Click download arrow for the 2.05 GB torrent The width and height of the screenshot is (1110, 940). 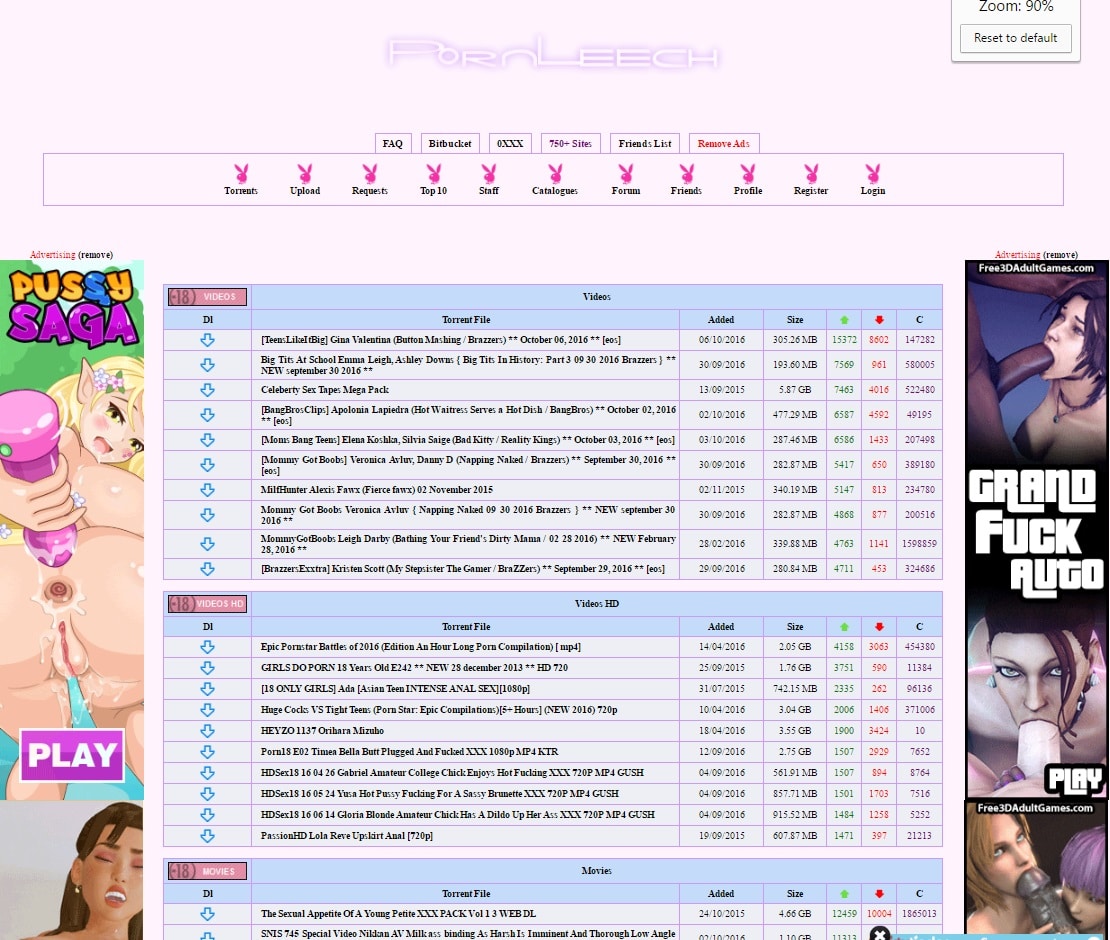pos(207,647)
